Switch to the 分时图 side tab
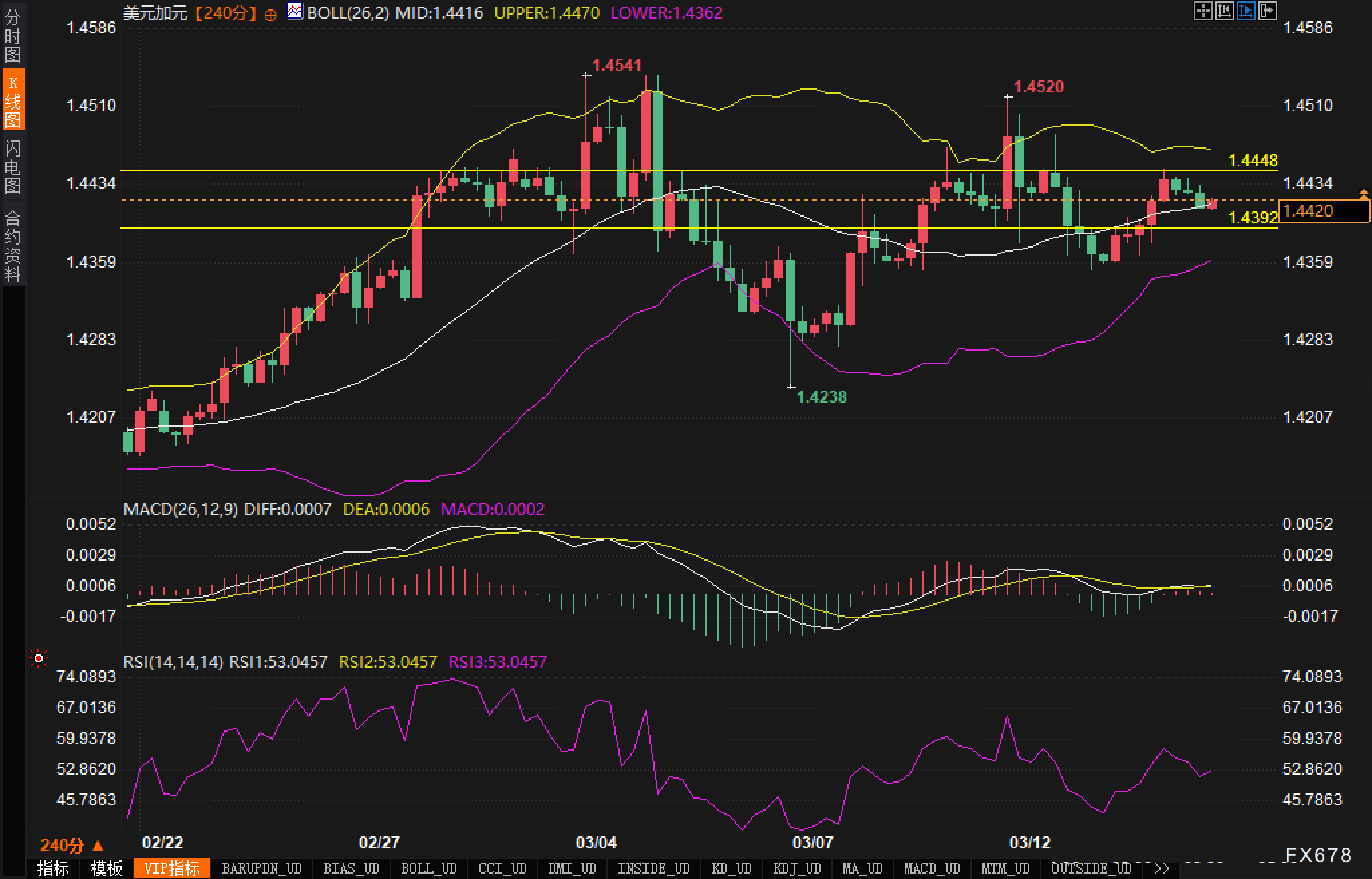 click(13, 35)
